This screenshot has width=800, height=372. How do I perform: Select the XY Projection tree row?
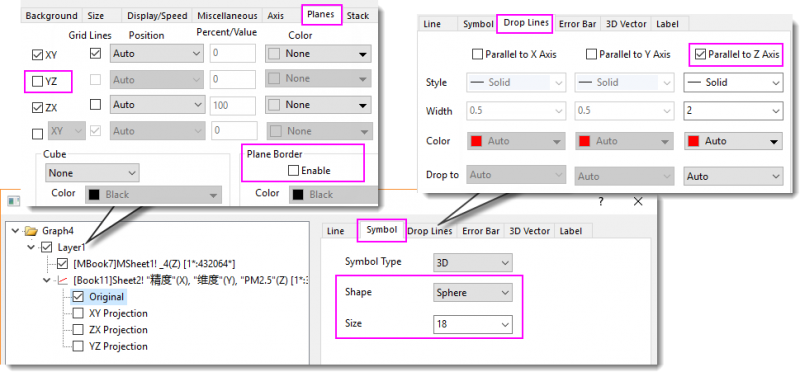118,313
